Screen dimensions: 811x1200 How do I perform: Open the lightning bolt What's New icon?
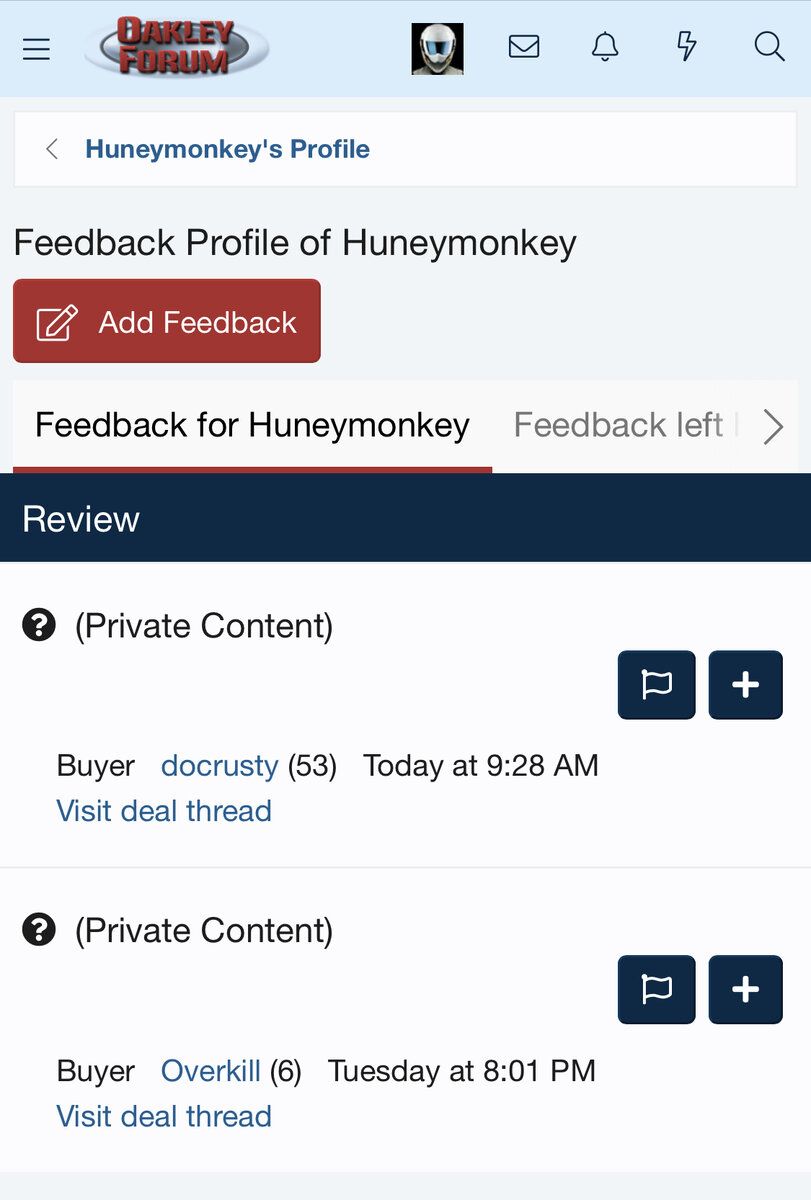(687, 47)
